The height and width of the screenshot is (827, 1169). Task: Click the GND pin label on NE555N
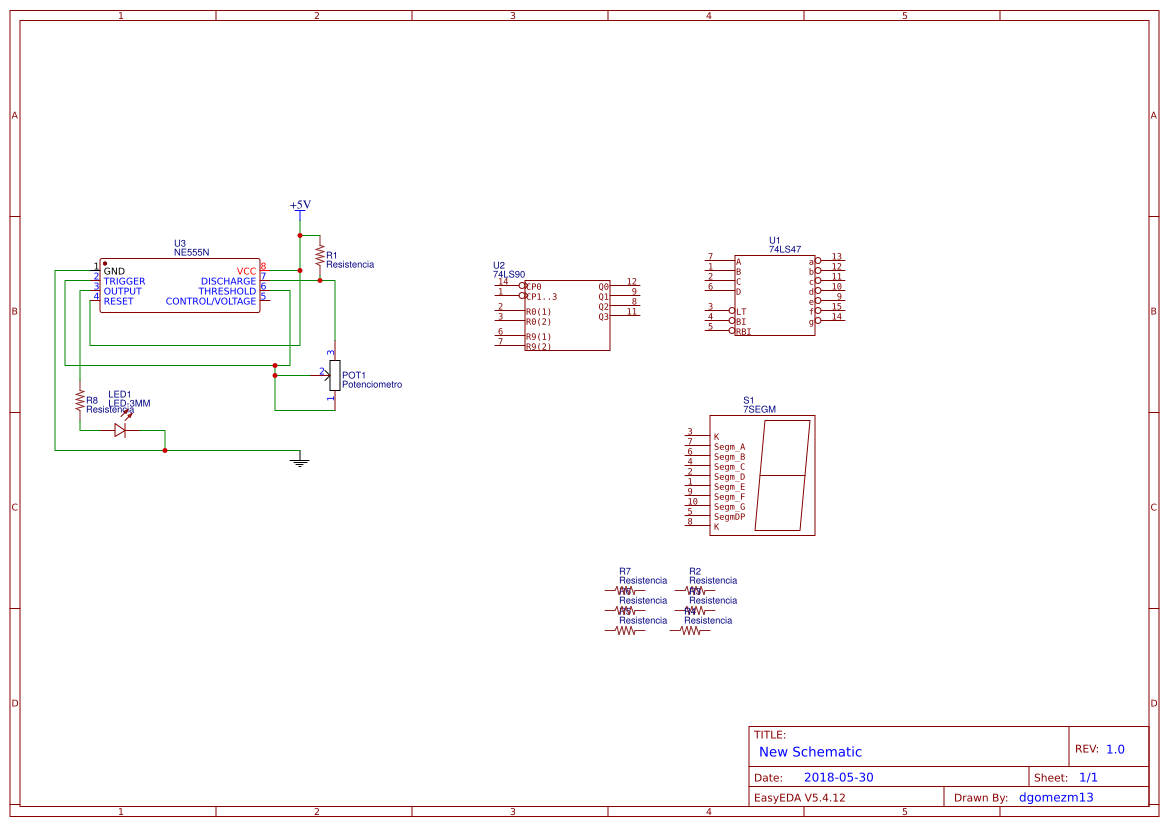click(114, 271)
